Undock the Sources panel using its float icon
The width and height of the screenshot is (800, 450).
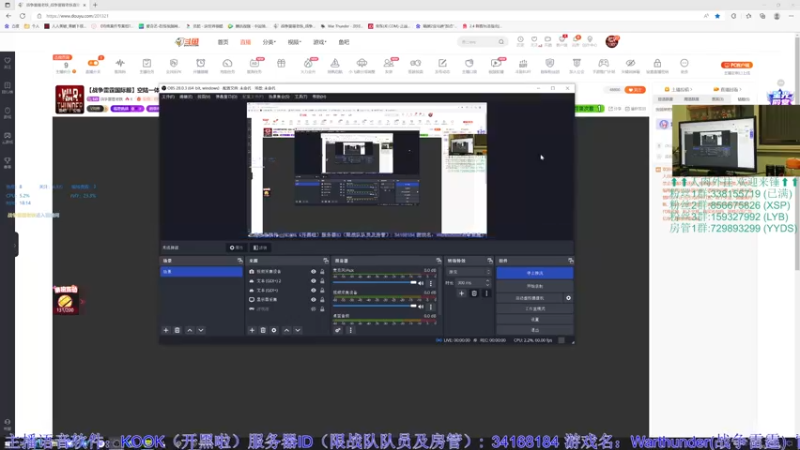(326, 261)
